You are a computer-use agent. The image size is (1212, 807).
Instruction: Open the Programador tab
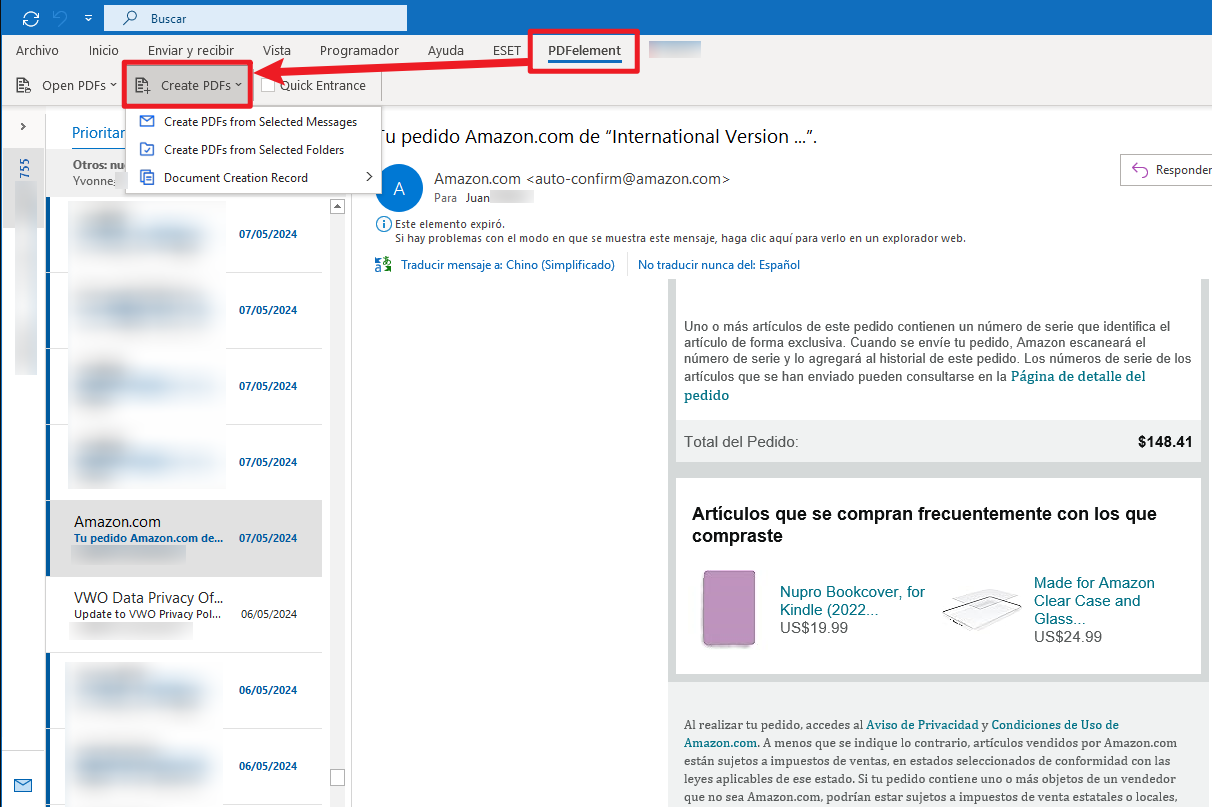tap(359, 50)
